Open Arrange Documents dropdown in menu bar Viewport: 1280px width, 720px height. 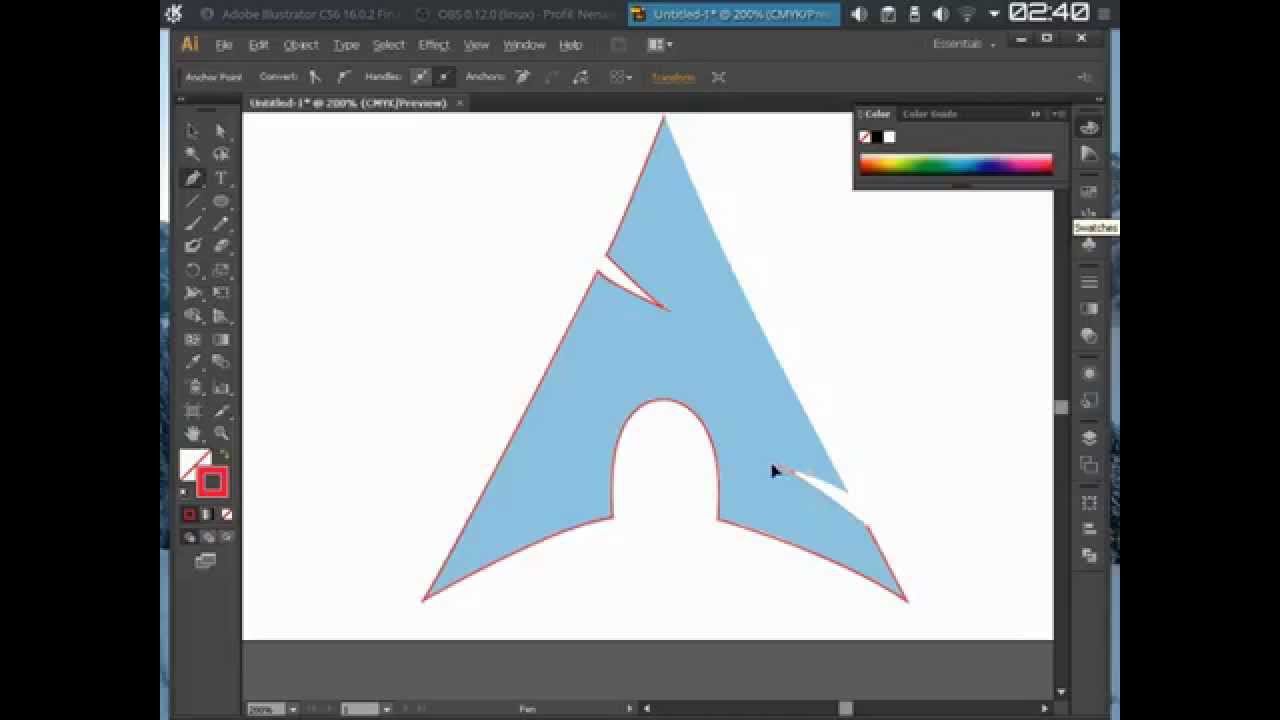pos(660,45)
